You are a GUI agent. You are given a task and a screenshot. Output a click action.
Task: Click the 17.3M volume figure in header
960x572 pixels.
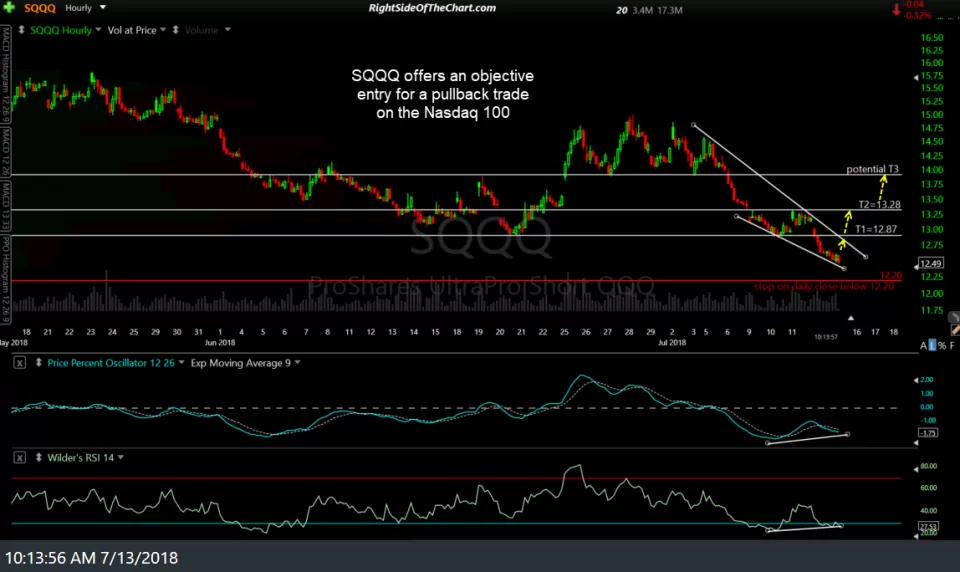tap(670, 10)
